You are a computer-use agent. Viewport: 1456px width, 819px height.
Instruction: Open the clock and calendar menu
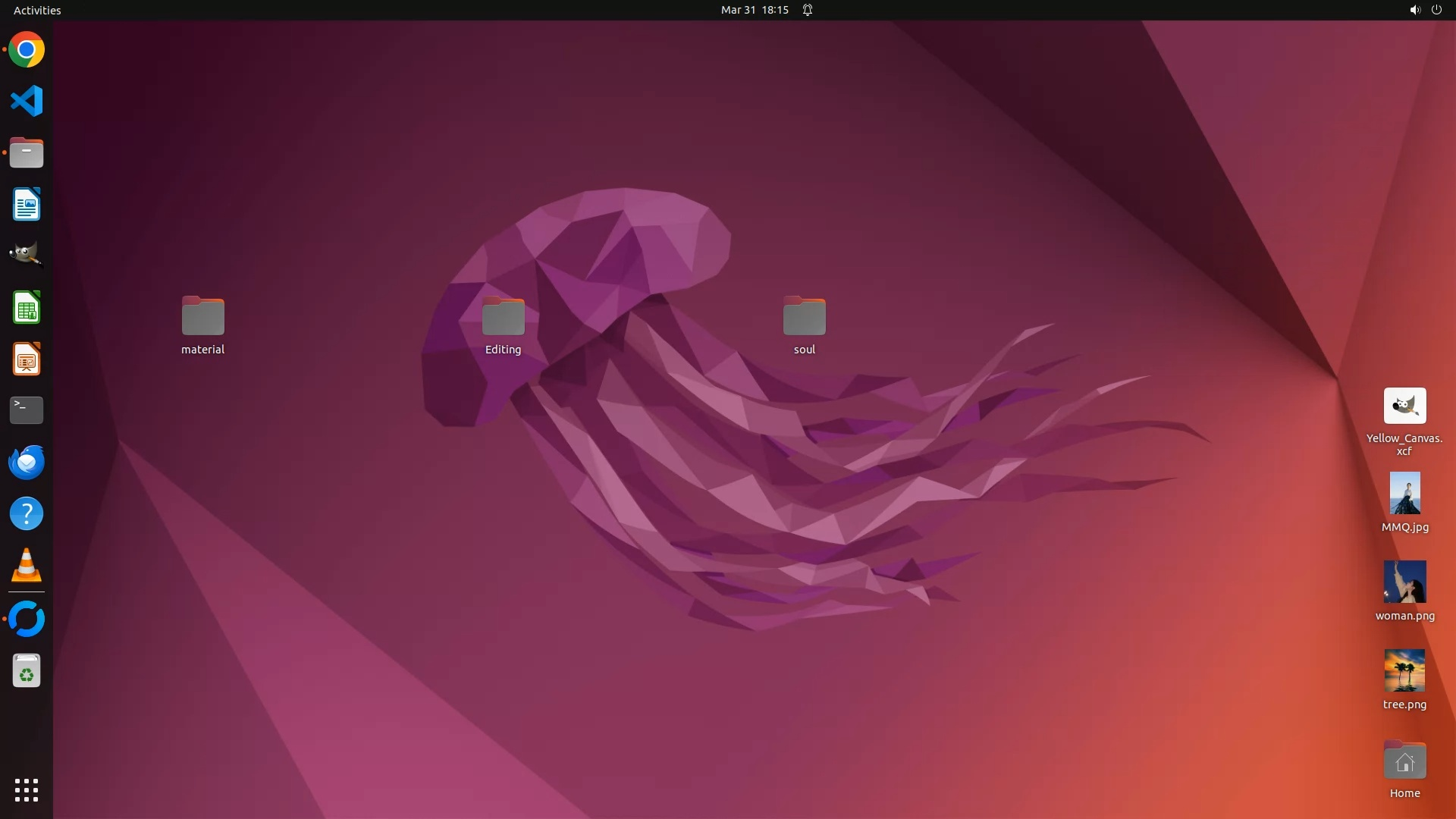coord(754,10)
